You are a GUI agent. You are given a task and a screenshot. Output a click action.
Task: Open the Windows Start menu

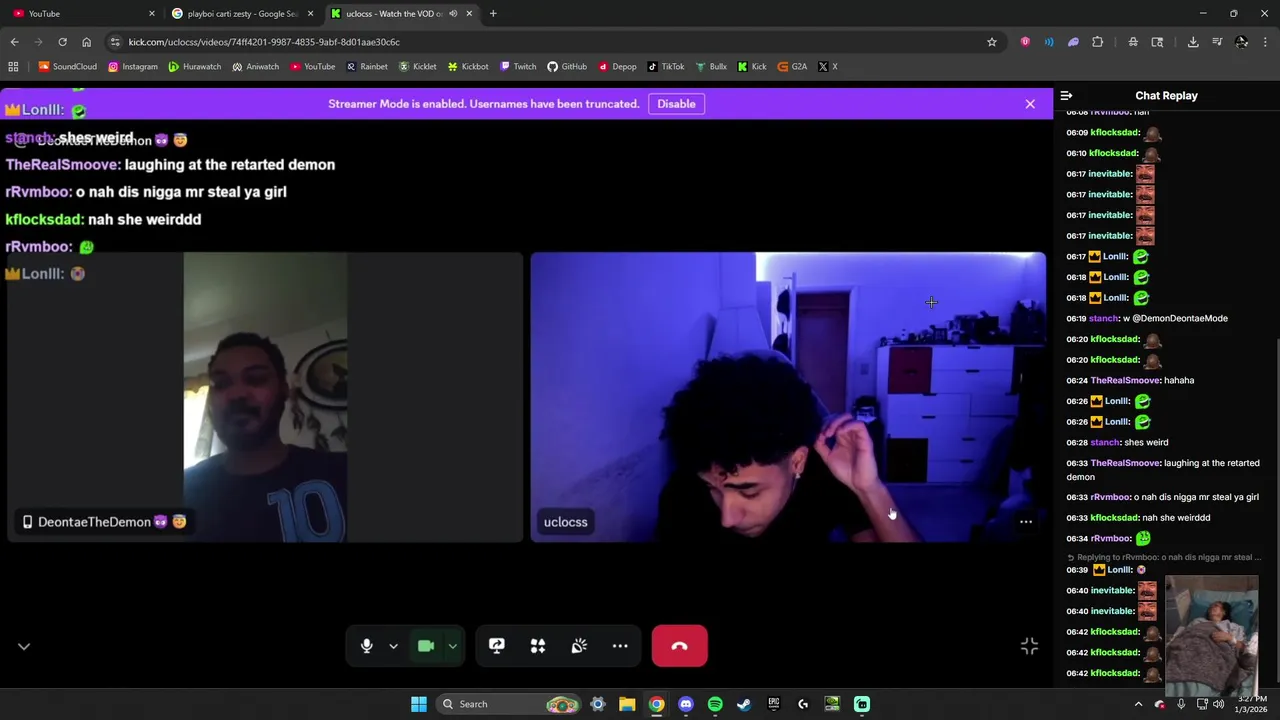point(419,704)
